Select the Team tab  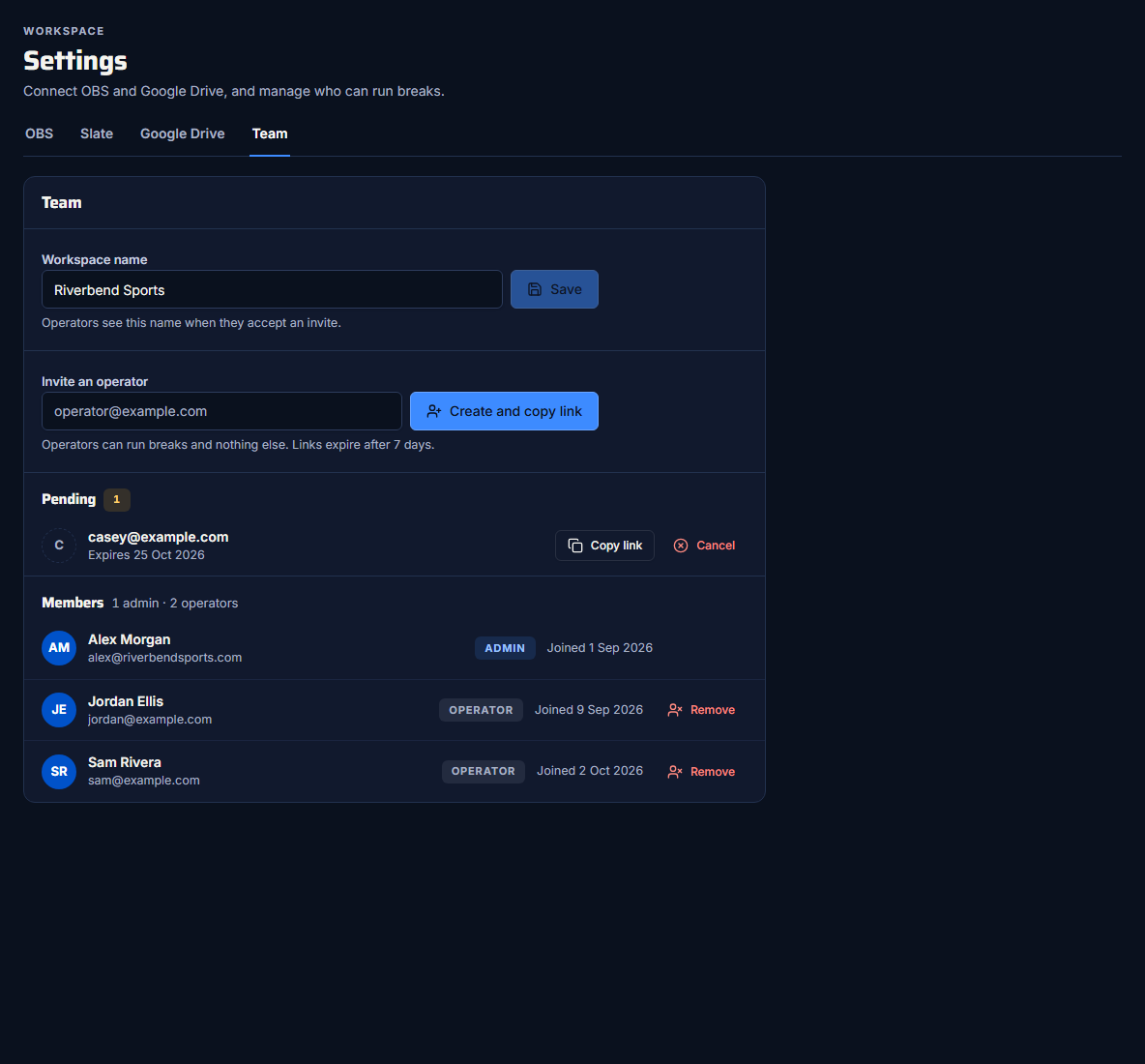[270, 133]
